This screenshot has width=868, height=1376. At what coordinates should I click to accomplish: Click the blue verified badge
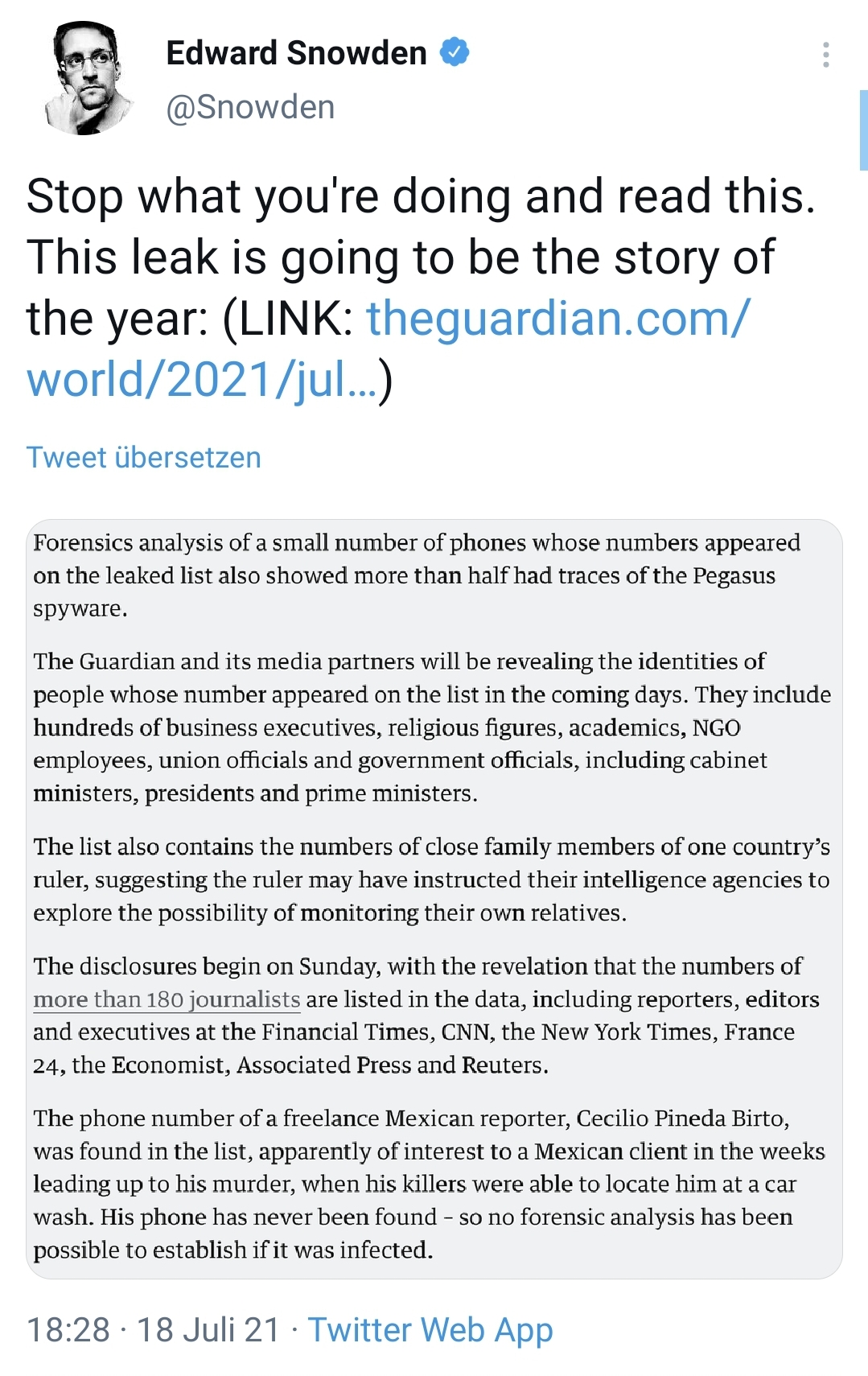tap(455, 52)
